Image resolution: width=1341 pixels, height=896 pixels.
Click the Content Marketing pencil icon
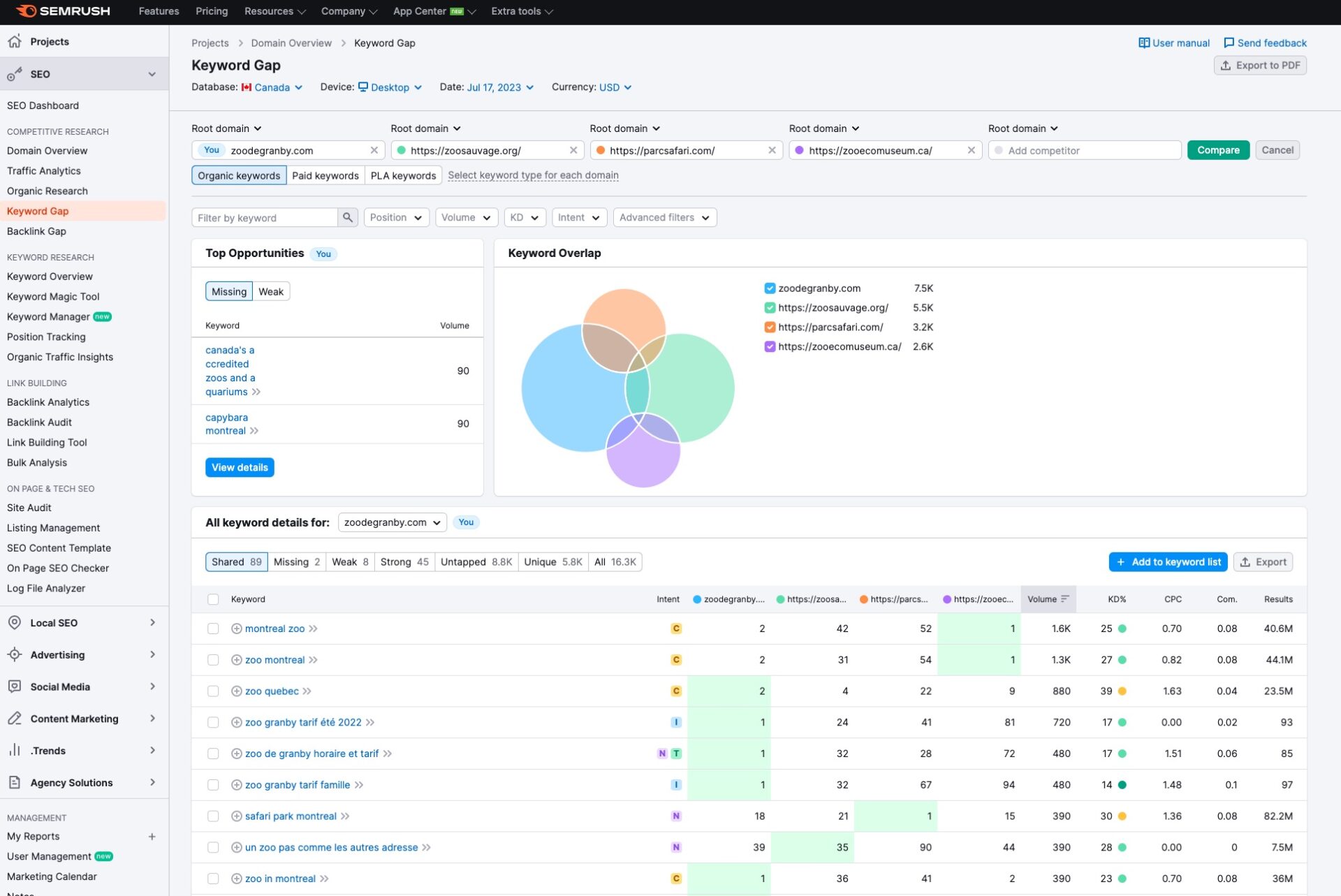[x=15, y=719]
